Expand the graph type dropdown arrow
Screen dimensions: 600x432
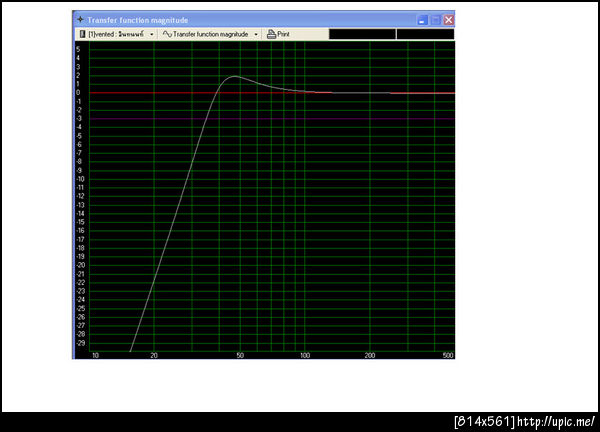tap(256, 34)
